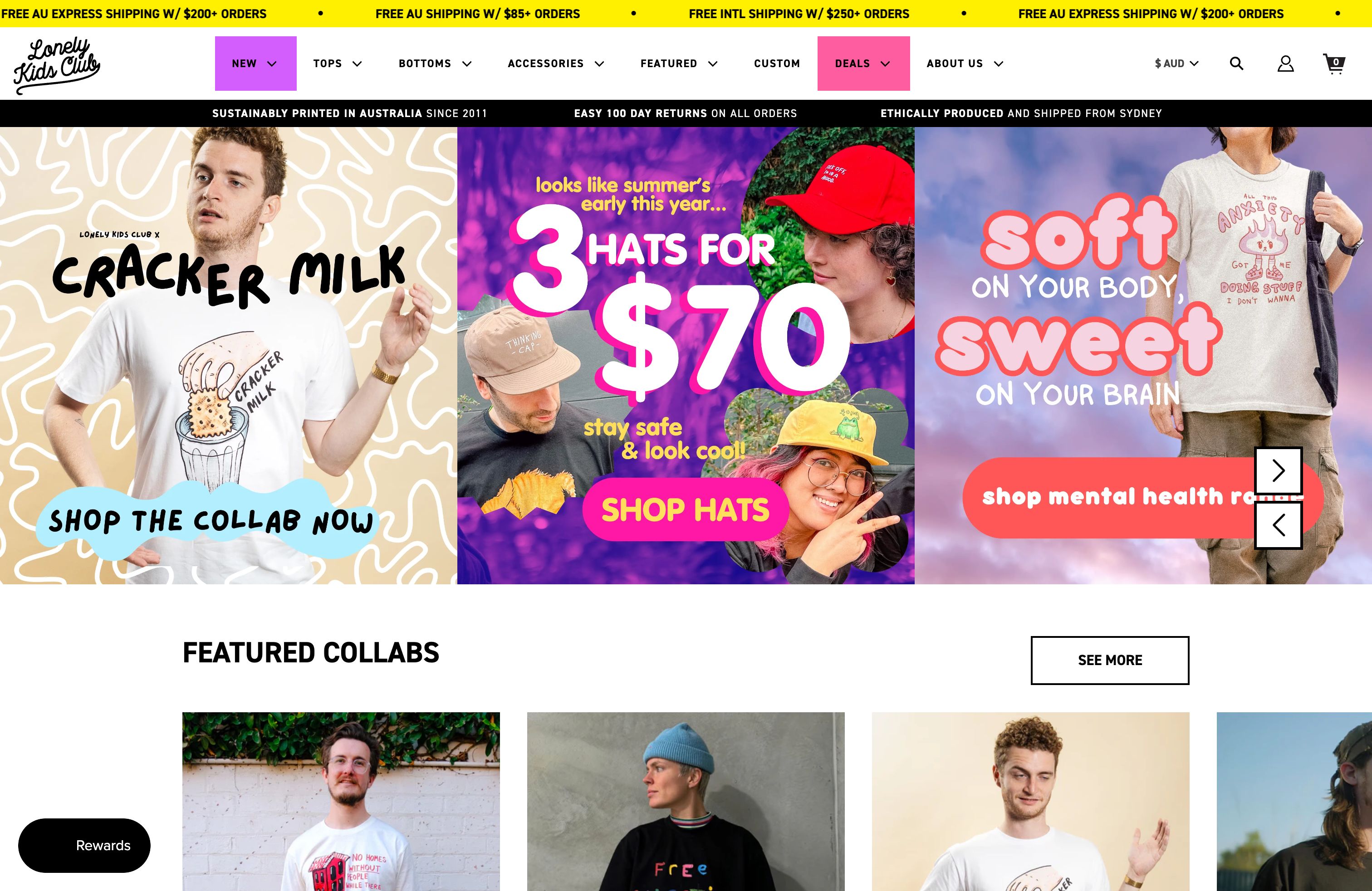Click the SEE MORE button

coord(1110,661)
